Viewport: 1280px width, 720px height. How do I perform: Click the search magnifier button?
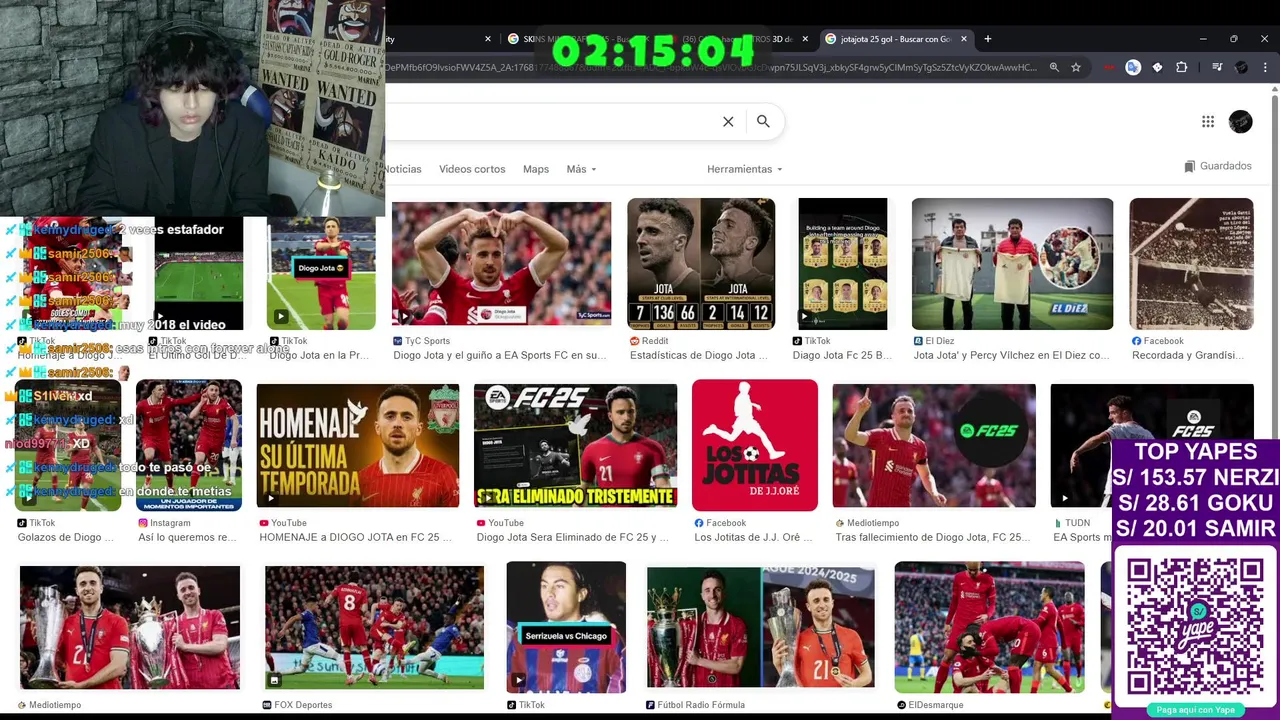pyautogui.click(x=763, y=121)
